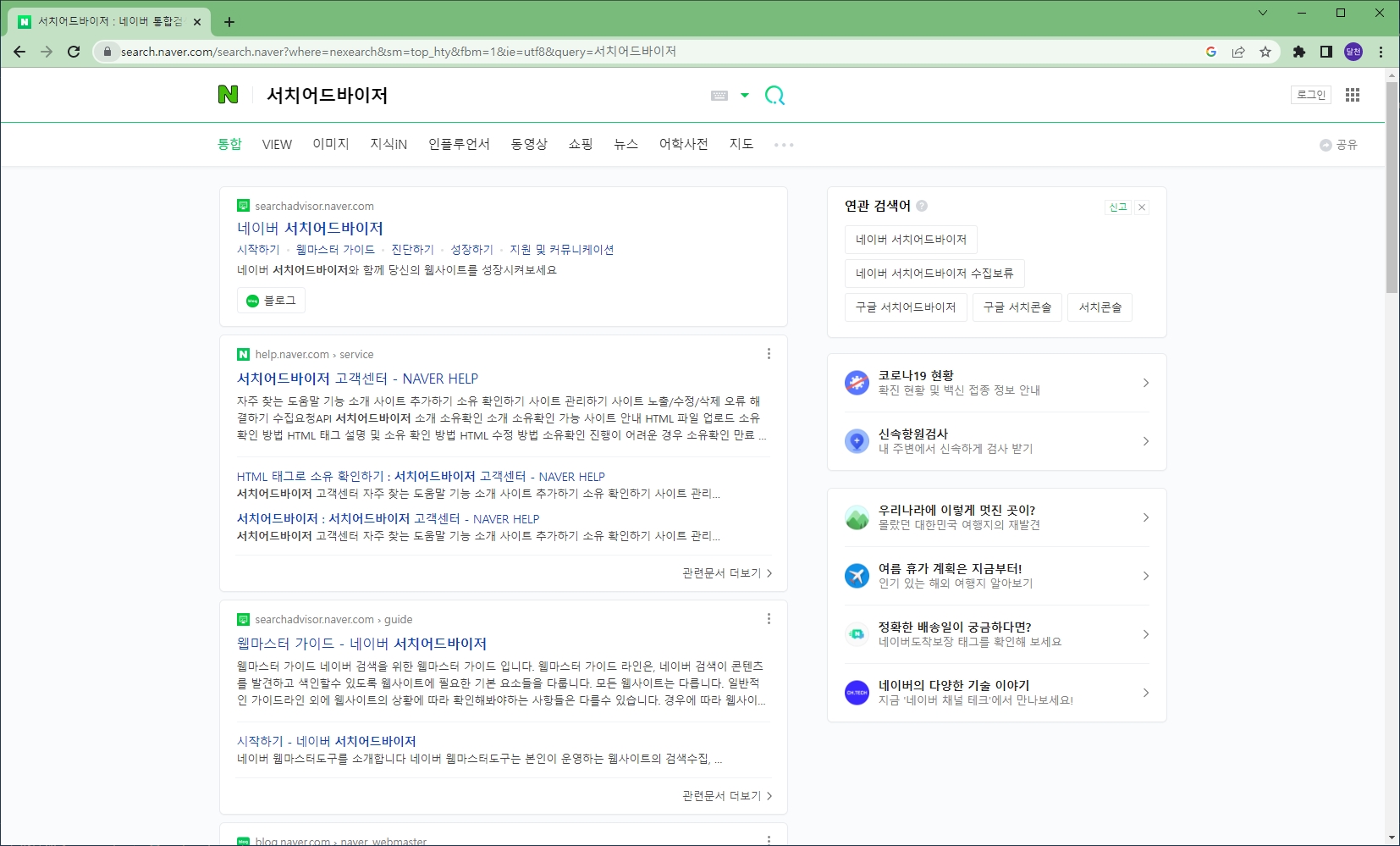Viewport: 1400px width, 846px height.
Task: Switch to the 이미지 tab
Action: 330,144
